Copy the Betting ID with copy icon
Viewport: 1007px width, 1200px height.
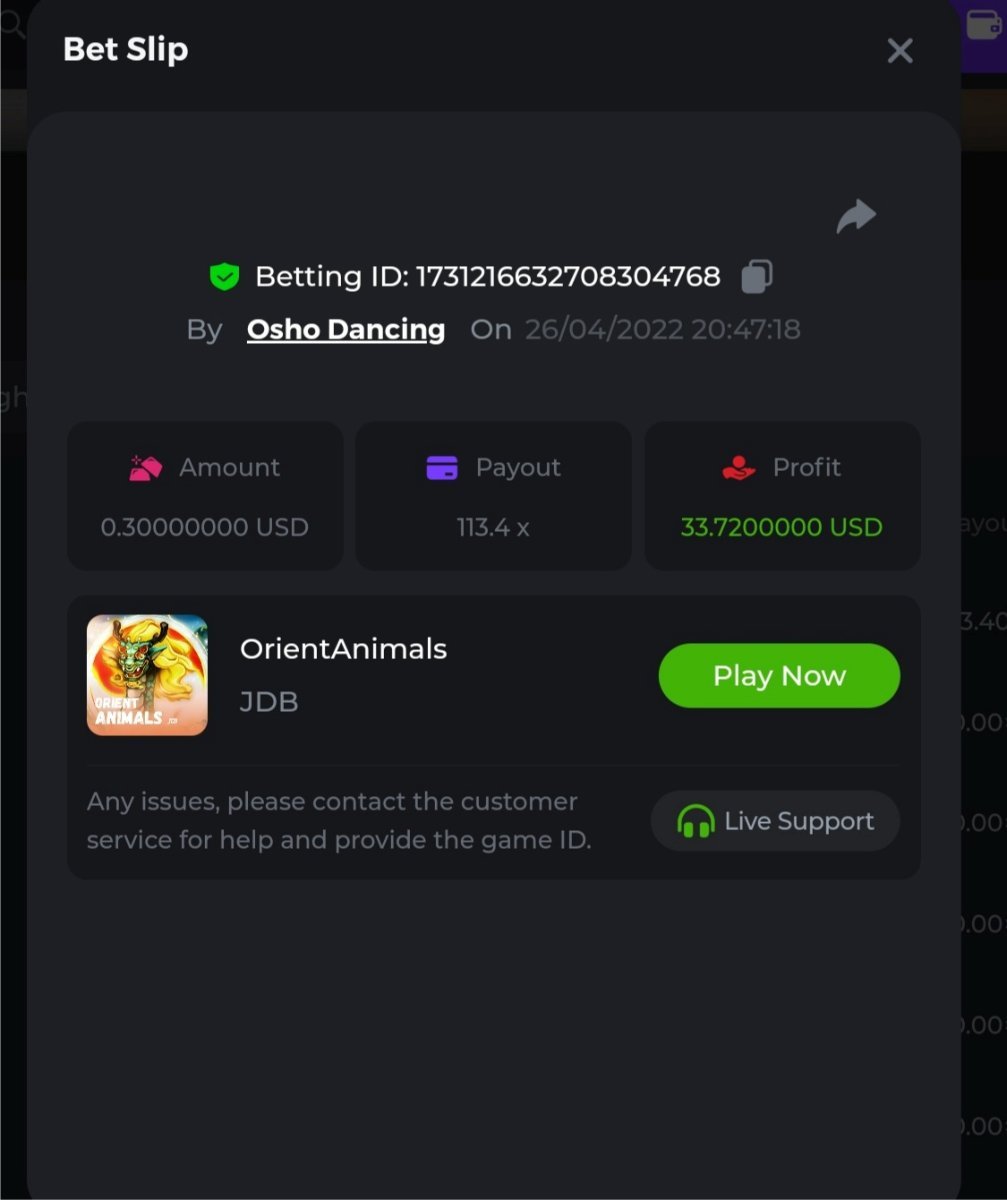pyautogui.click(x=757, y=276)
